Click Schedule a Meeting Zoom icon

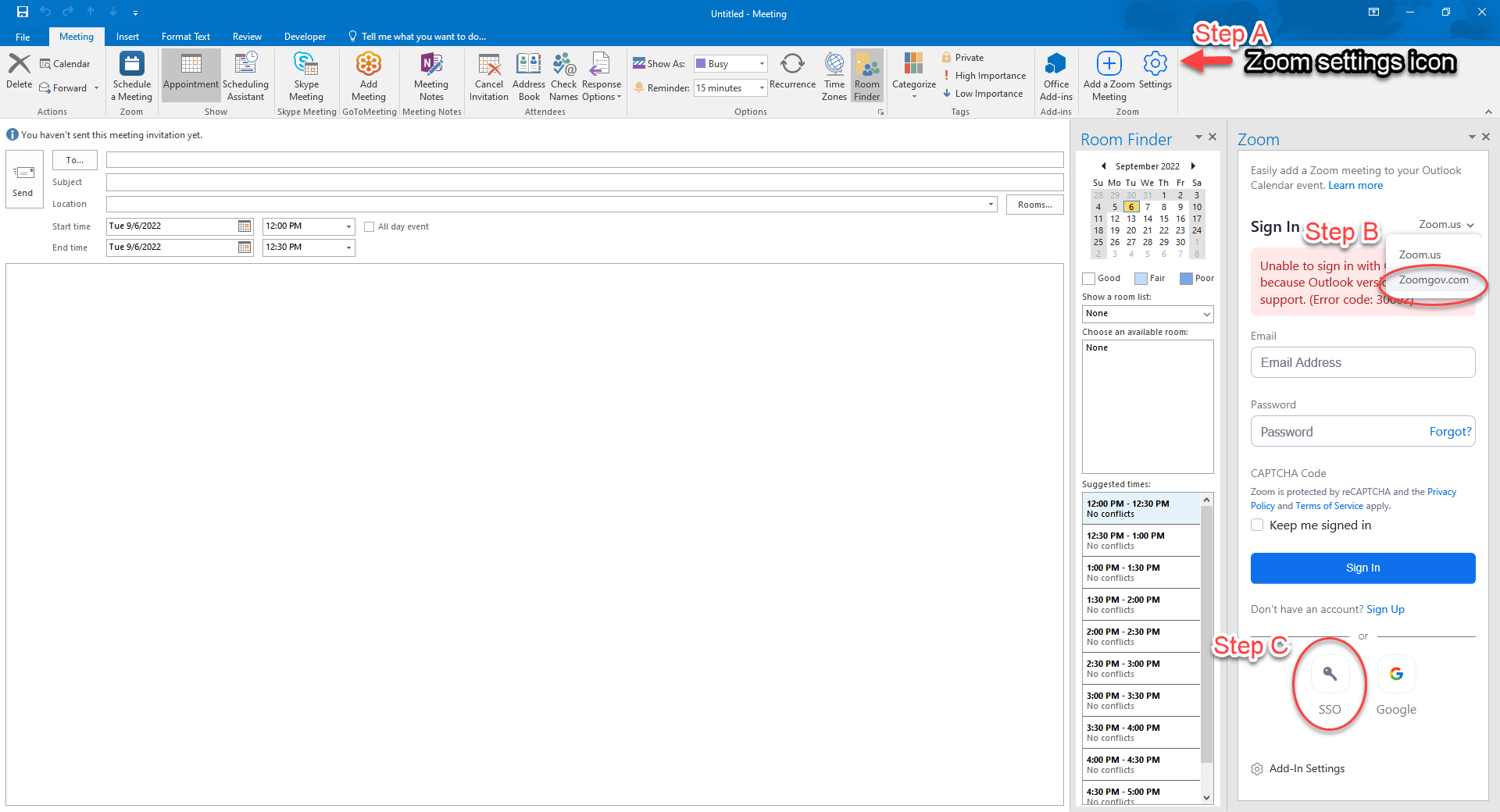click(x=132, y=64)
